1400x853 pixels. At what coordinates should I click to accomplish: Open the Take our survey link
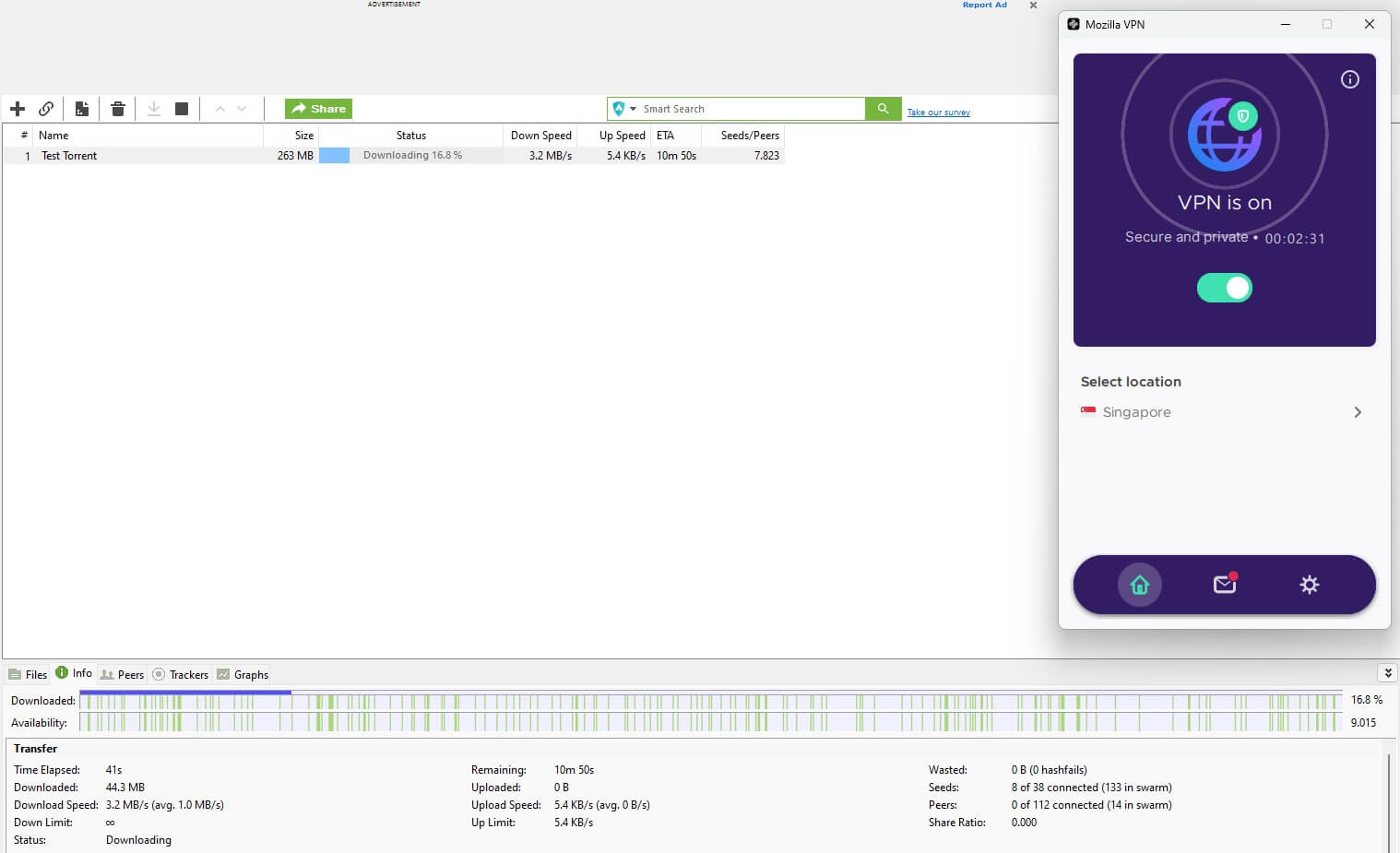click(x=938, y=113)
